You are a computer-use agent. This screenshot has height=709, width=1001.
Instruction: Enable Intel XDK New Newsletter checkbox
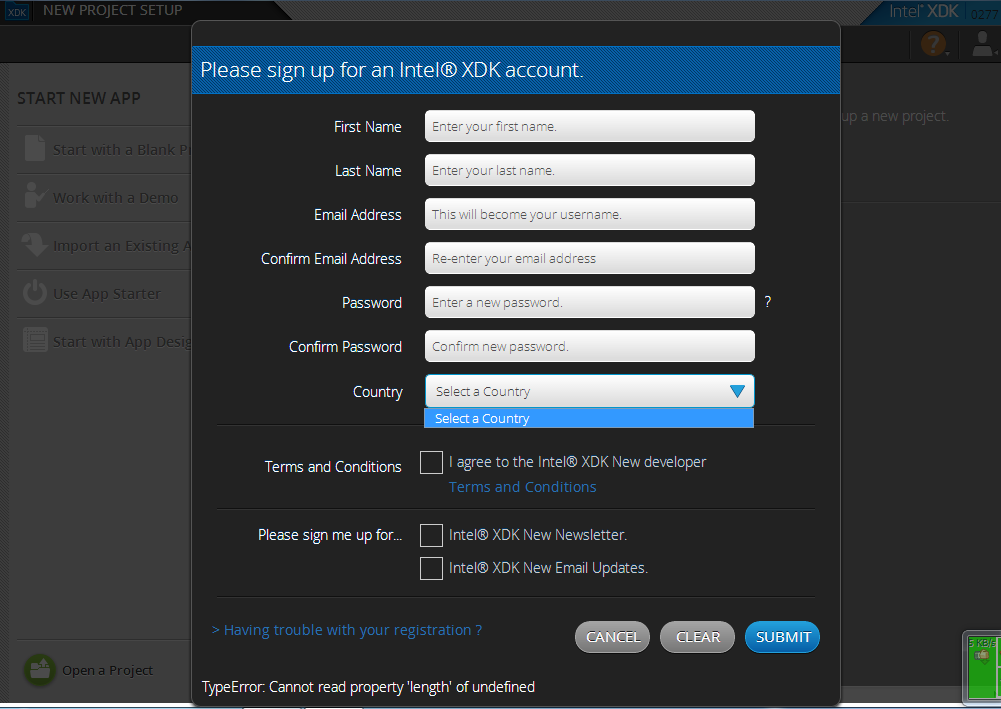coord(431,535)
